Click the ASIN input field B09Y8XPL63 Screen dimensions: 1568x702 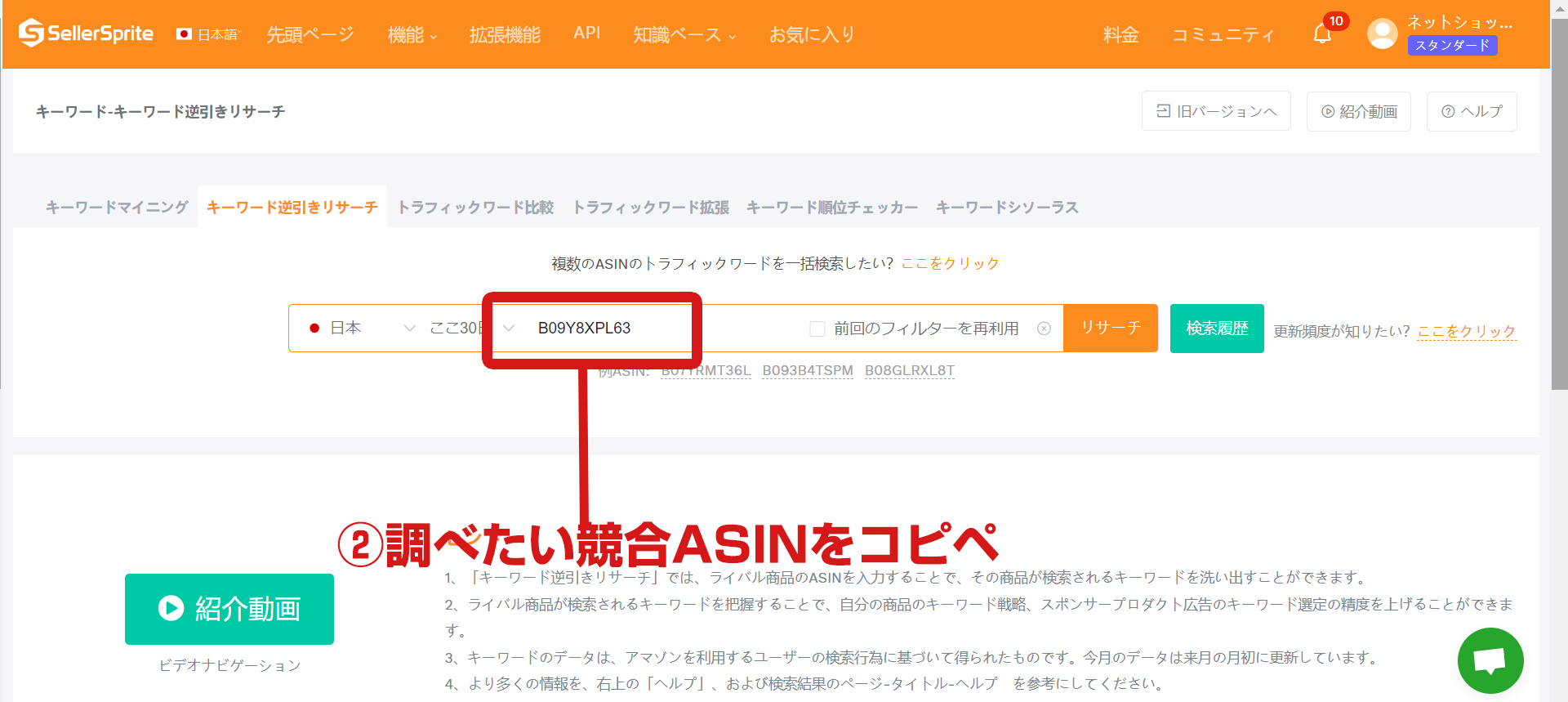point(661,328)
